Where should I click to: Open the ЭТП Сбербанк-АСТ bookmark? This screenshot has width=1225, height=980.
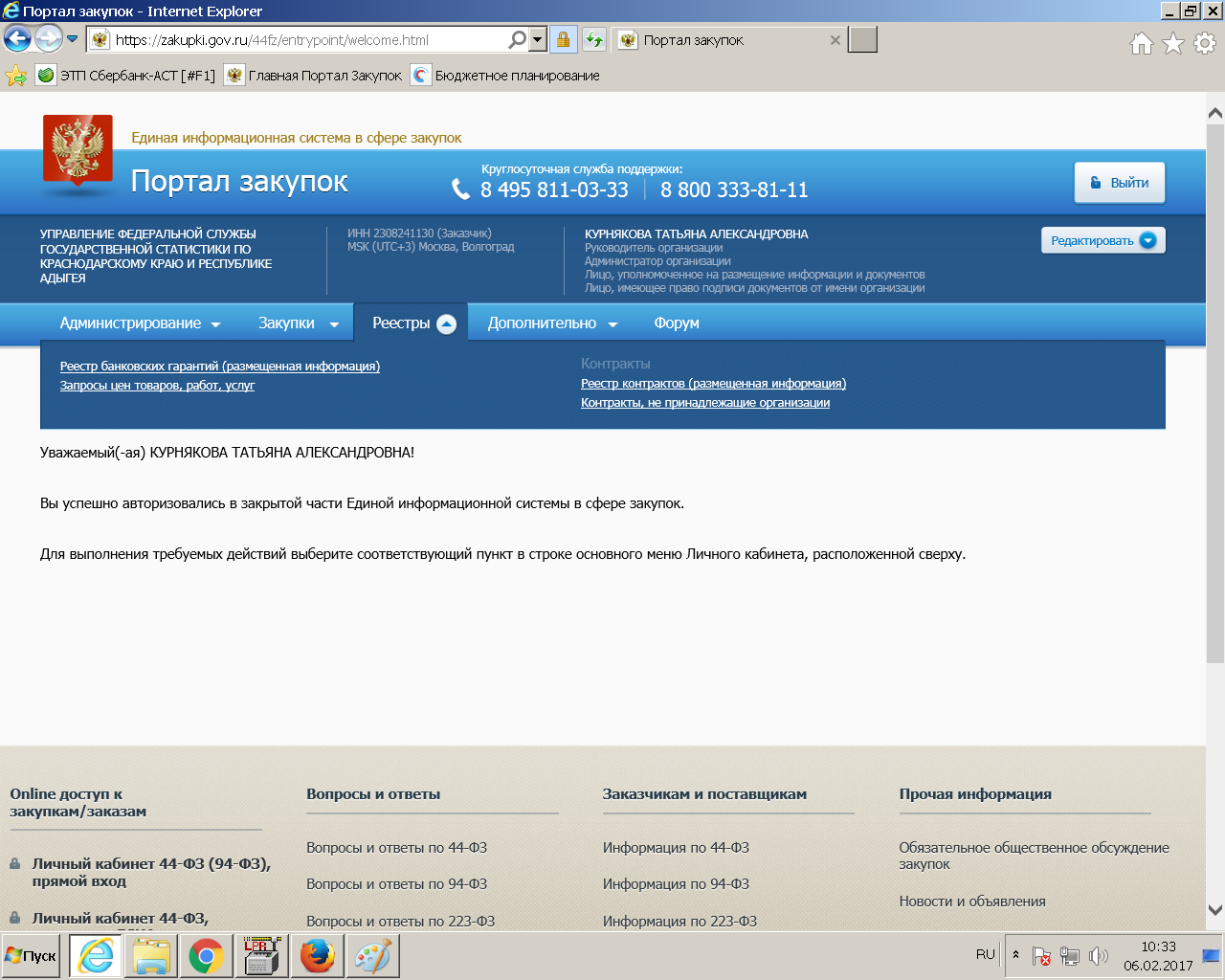(x=126, y=76)
